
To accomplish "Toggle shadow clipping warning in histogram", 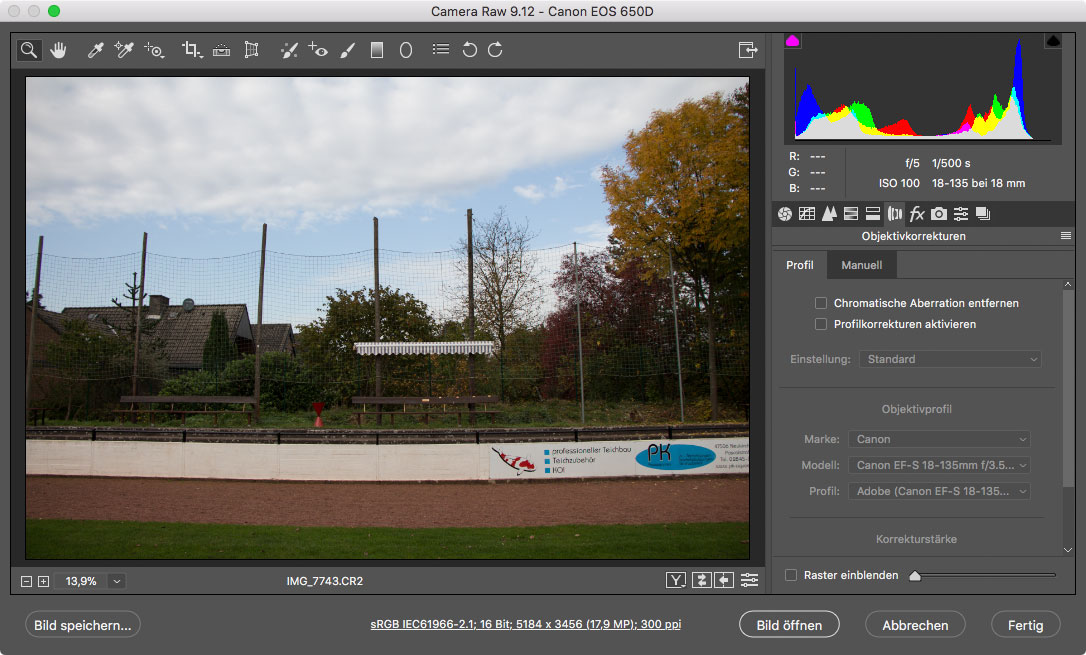I will [792, 41].
